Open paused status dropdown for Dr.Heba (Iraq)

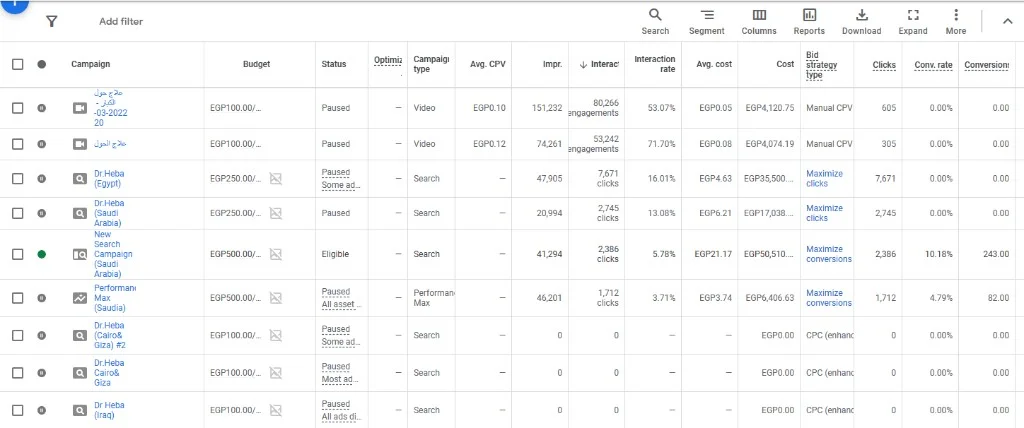coord(42,410)
